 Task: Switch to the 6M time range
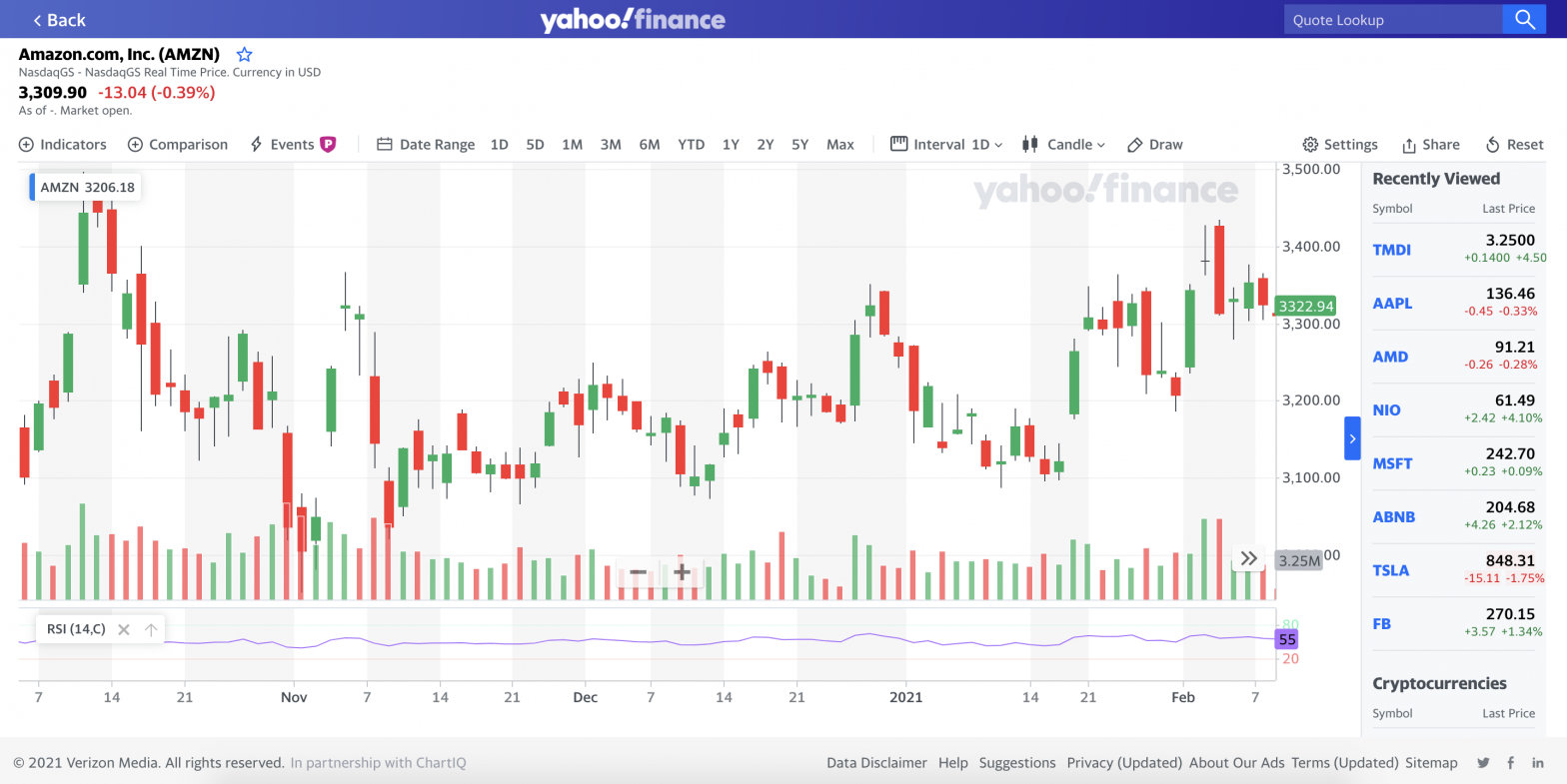pos(650,144)
